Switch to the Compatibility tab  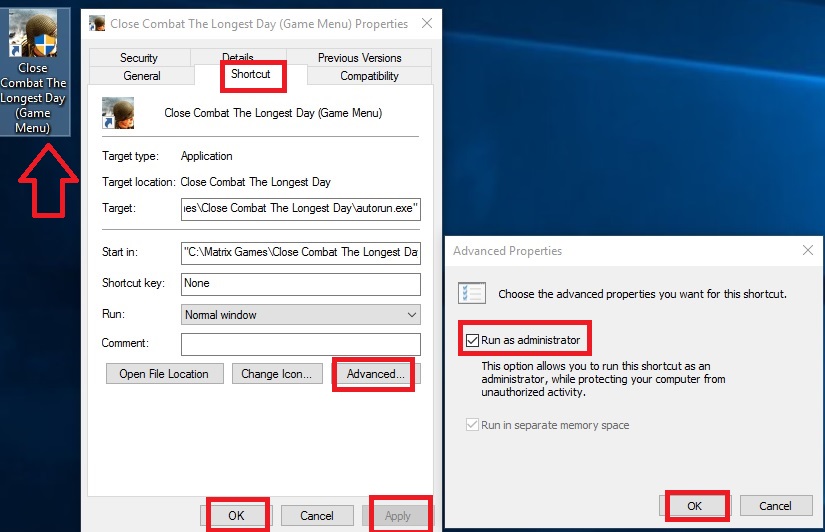click(369, 76)
